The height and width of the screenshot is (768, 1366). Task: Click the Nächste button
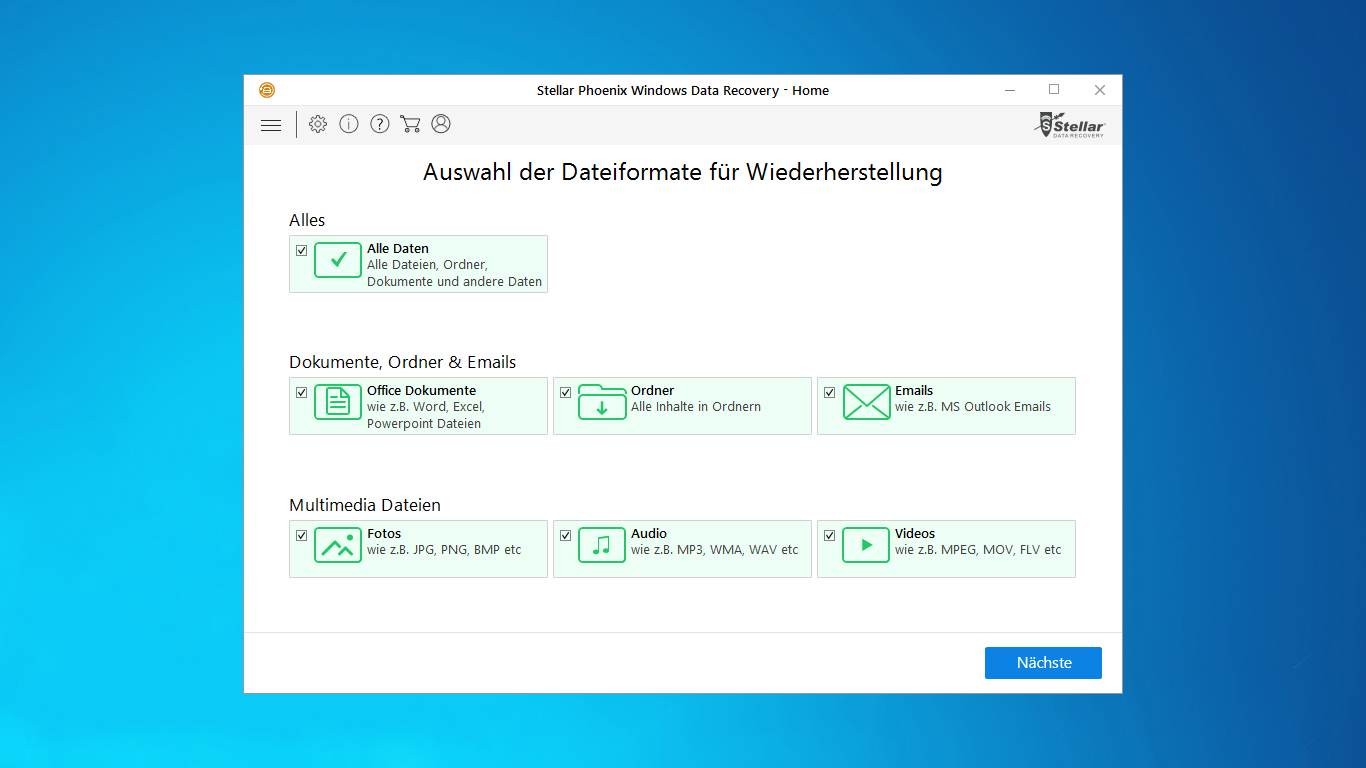pos(1043,663)
